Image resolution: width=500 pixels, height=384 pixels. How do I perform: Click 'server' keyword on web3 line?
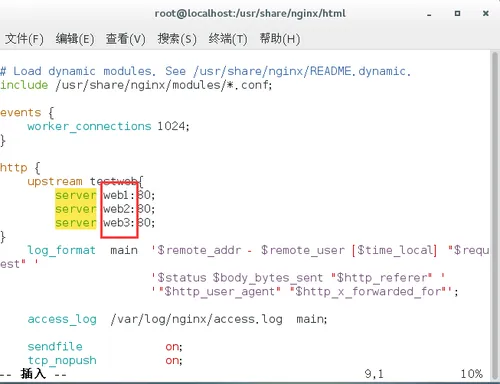click(76, 223)
